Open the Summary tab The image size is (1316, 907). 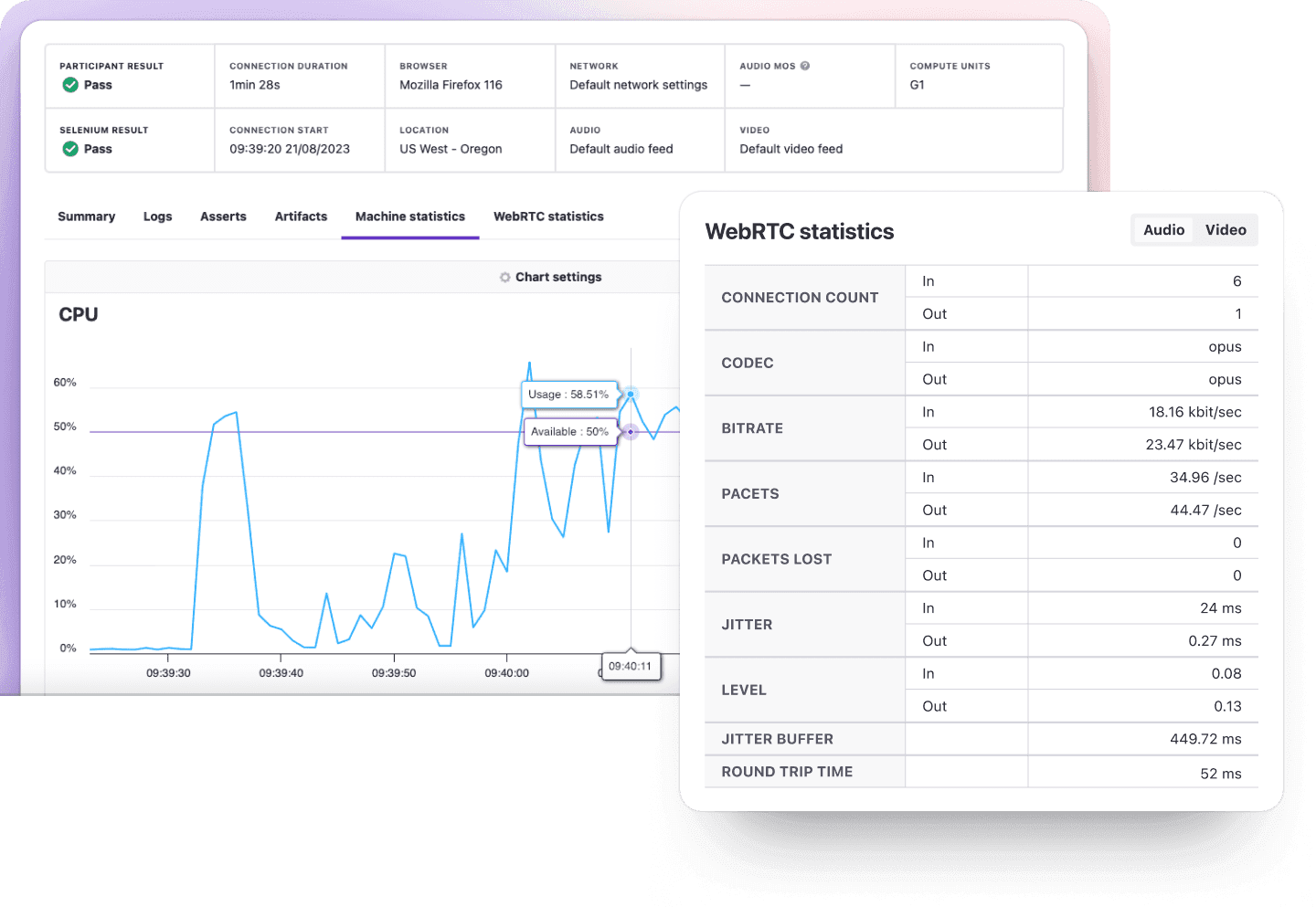click(86, 216)
